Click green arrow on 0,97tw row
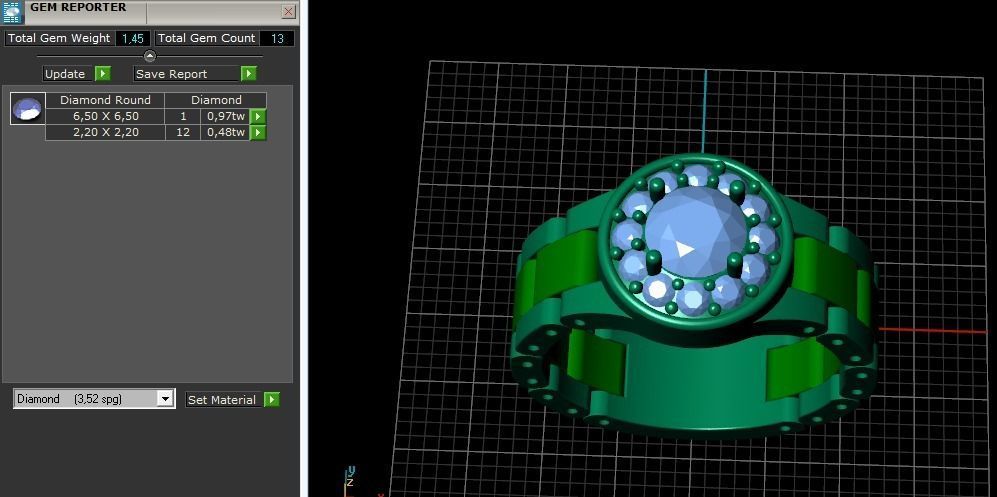The width and height of the screenshot is (997, 497). pyautogui.click(x=258, y=116)
